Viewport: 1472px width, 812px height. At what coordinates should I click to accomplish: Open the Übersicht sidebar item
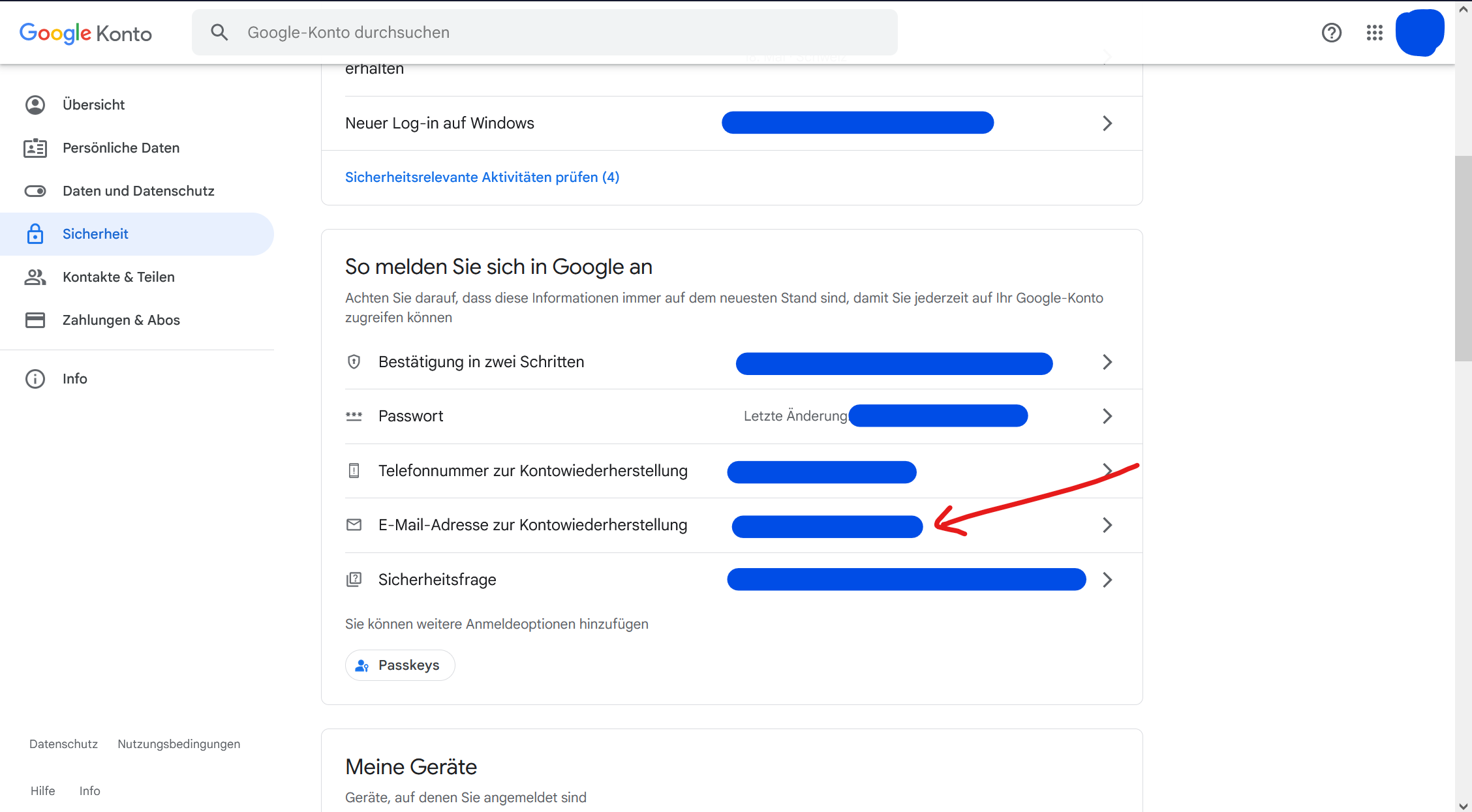[93, 105]
